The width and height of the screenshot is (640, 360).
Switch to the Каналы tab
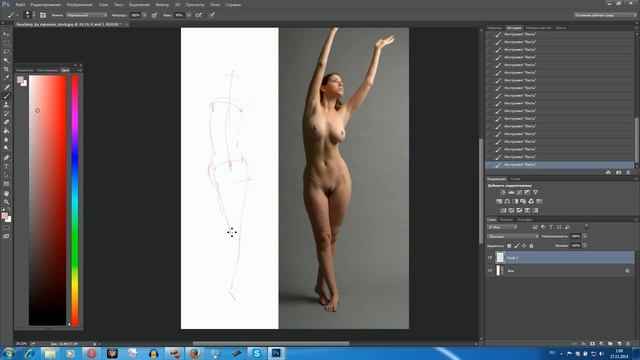click(x=506, y=220)
